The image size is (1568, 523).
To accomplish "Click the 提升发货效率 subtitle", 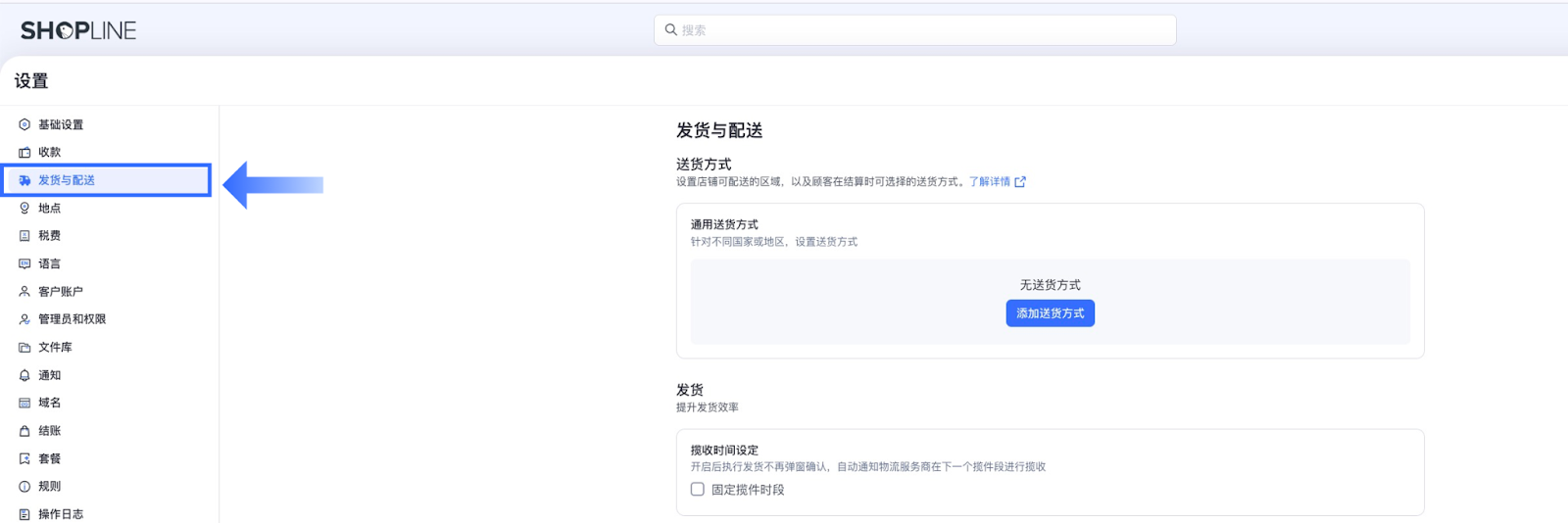I will click(x=708, y=407).
